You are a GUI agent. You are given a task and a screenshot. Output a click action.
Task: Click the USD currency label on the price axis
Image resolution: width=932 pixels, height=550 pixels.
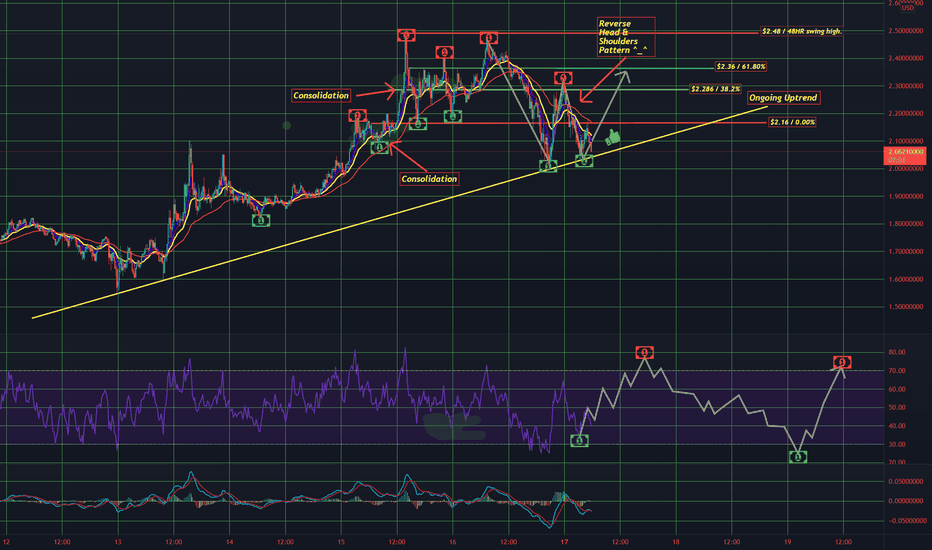pyautogui.click(x=908, y=8)
